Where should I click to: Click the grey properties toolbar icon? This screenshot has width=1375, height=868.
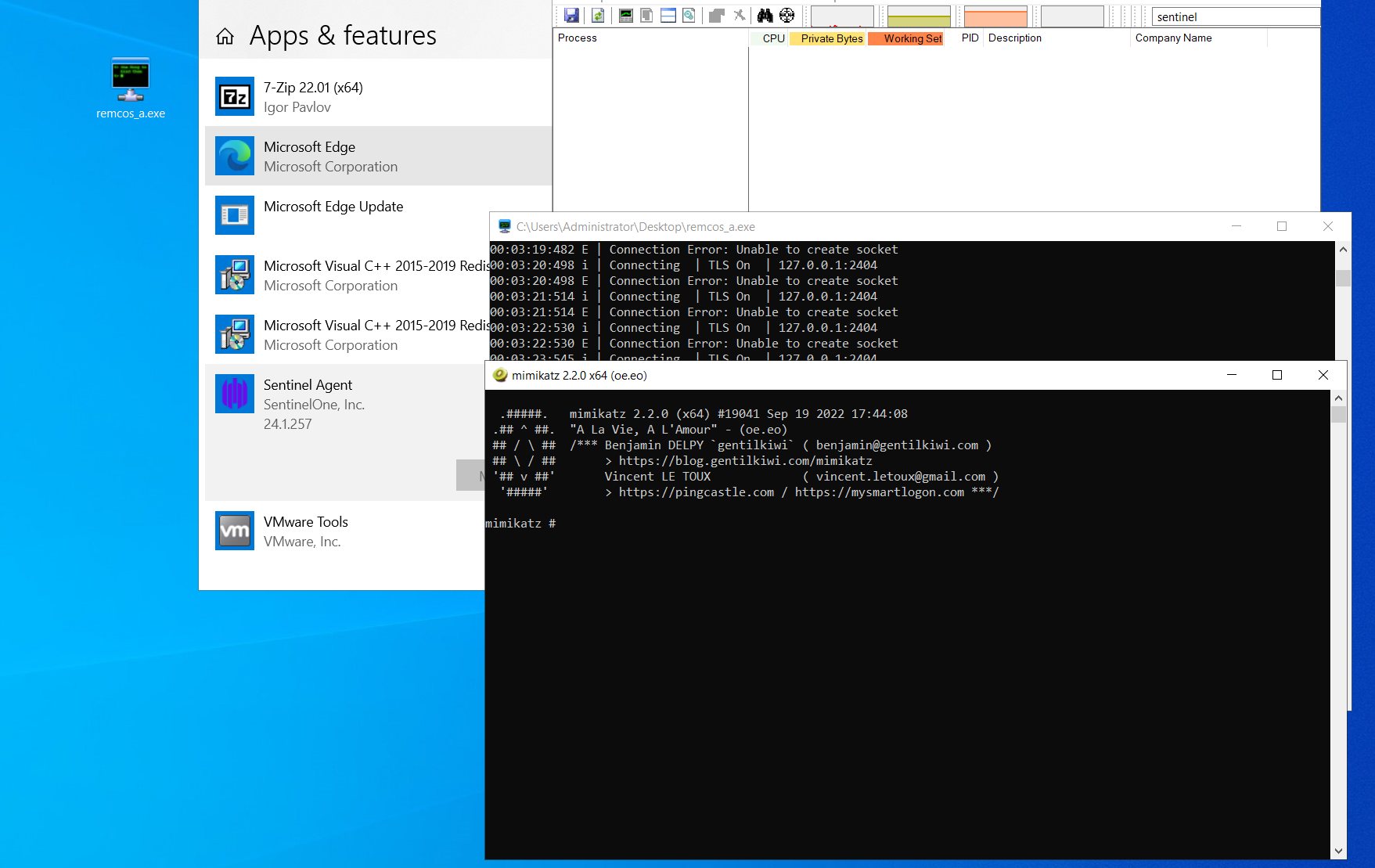pyautogui.click(x=716, y=16)
